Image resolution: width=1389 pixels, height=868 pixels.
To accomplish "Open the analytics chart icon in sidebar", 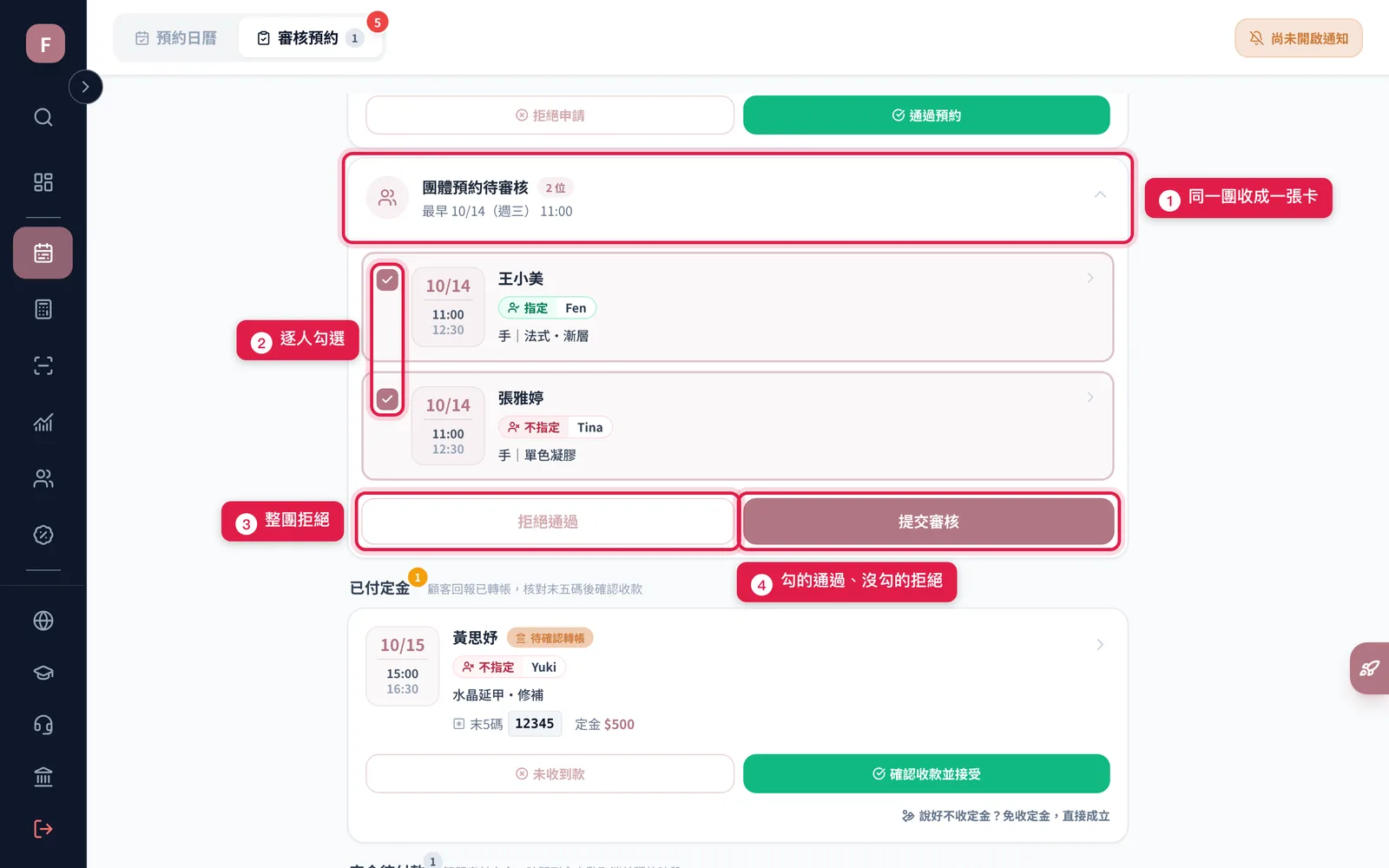I will point(43,422).
